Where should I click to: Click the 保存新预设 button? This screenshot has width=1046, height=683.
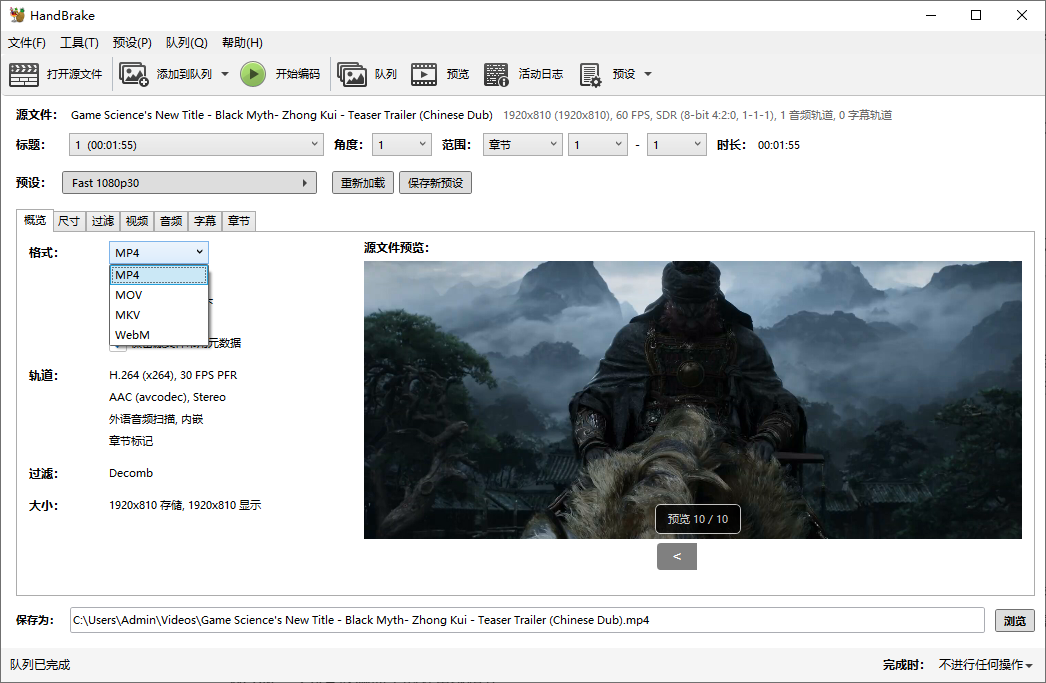click(x=436, y=183)
